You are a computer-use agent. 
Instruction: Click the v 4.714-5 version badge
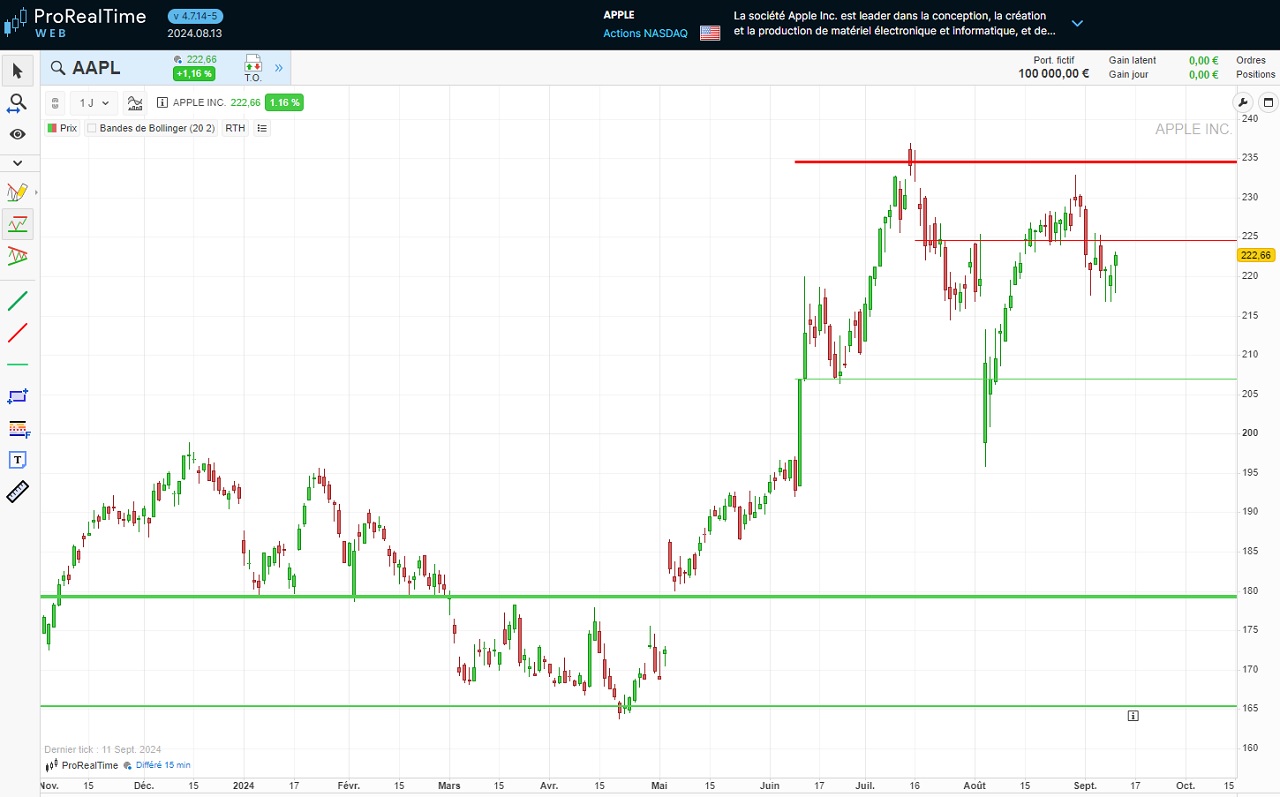pyautogui.click(x=195, y=16)
